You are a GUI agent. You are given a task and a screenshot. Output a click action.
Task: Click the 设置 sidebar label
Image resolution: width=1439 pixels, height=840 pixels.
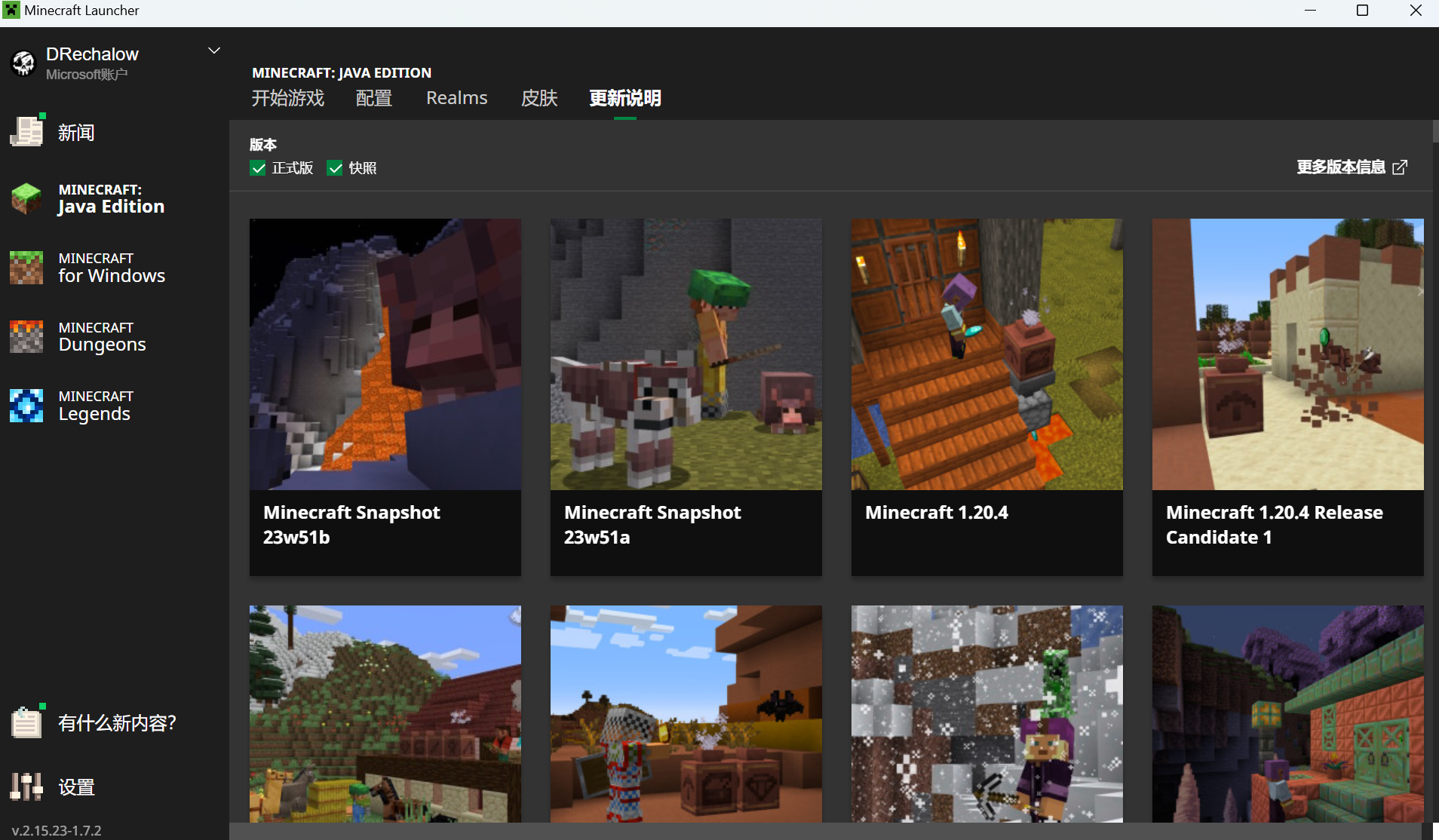[x=76, y=787]
